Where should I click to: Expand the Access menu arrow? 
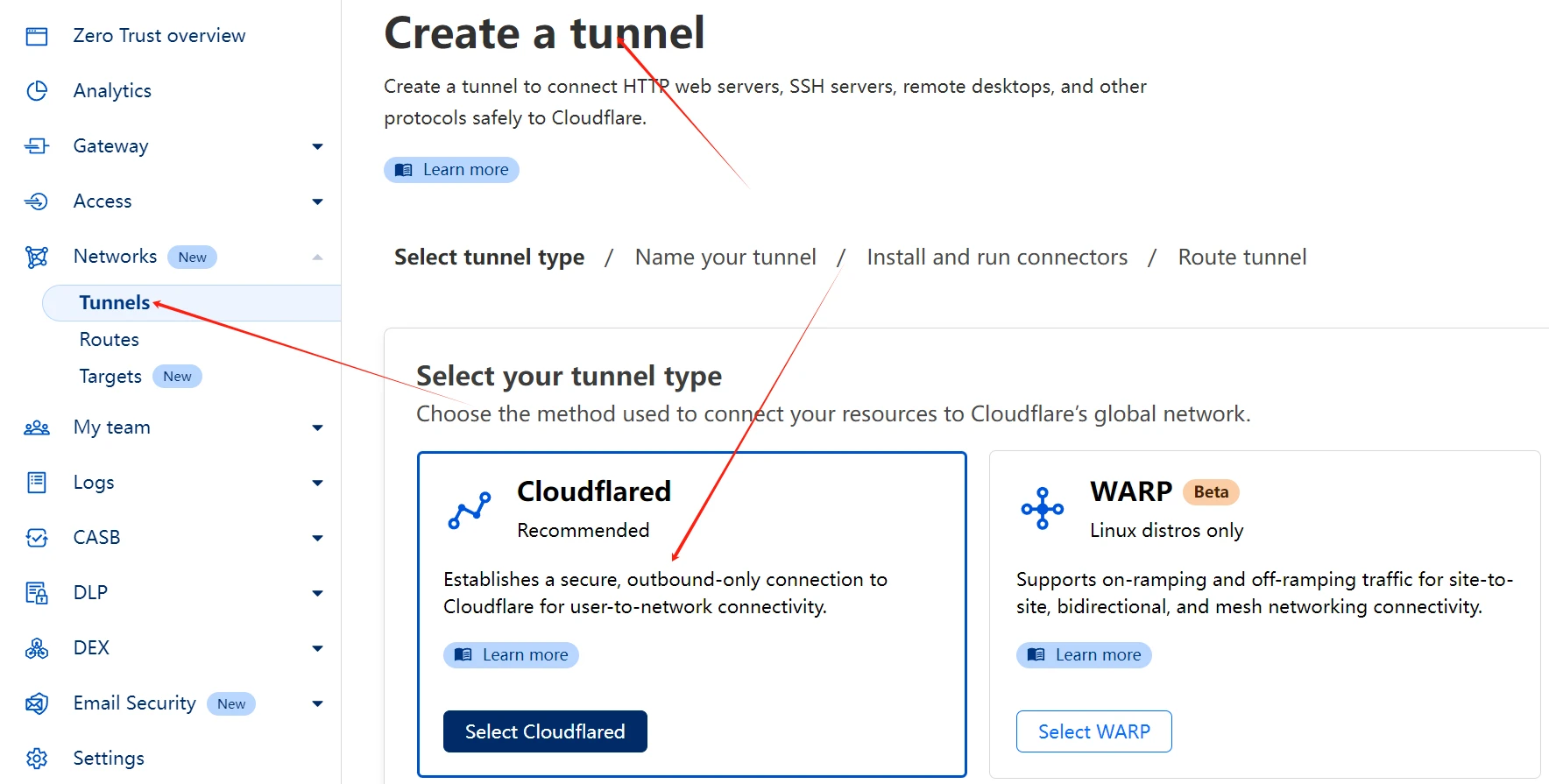coord(318,201)
